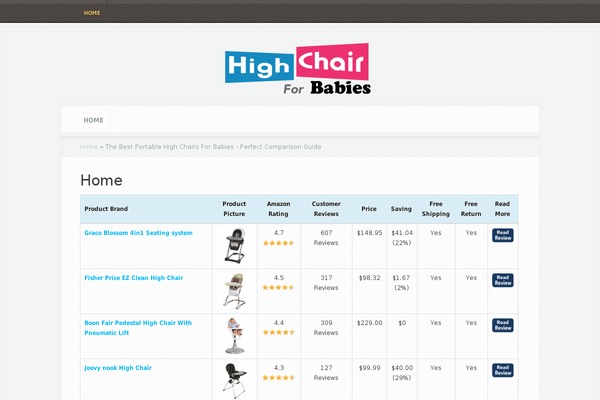Open Joovy nook High Chair link
The width and height of the screenshot is (600, 400).
click(118, 368)
